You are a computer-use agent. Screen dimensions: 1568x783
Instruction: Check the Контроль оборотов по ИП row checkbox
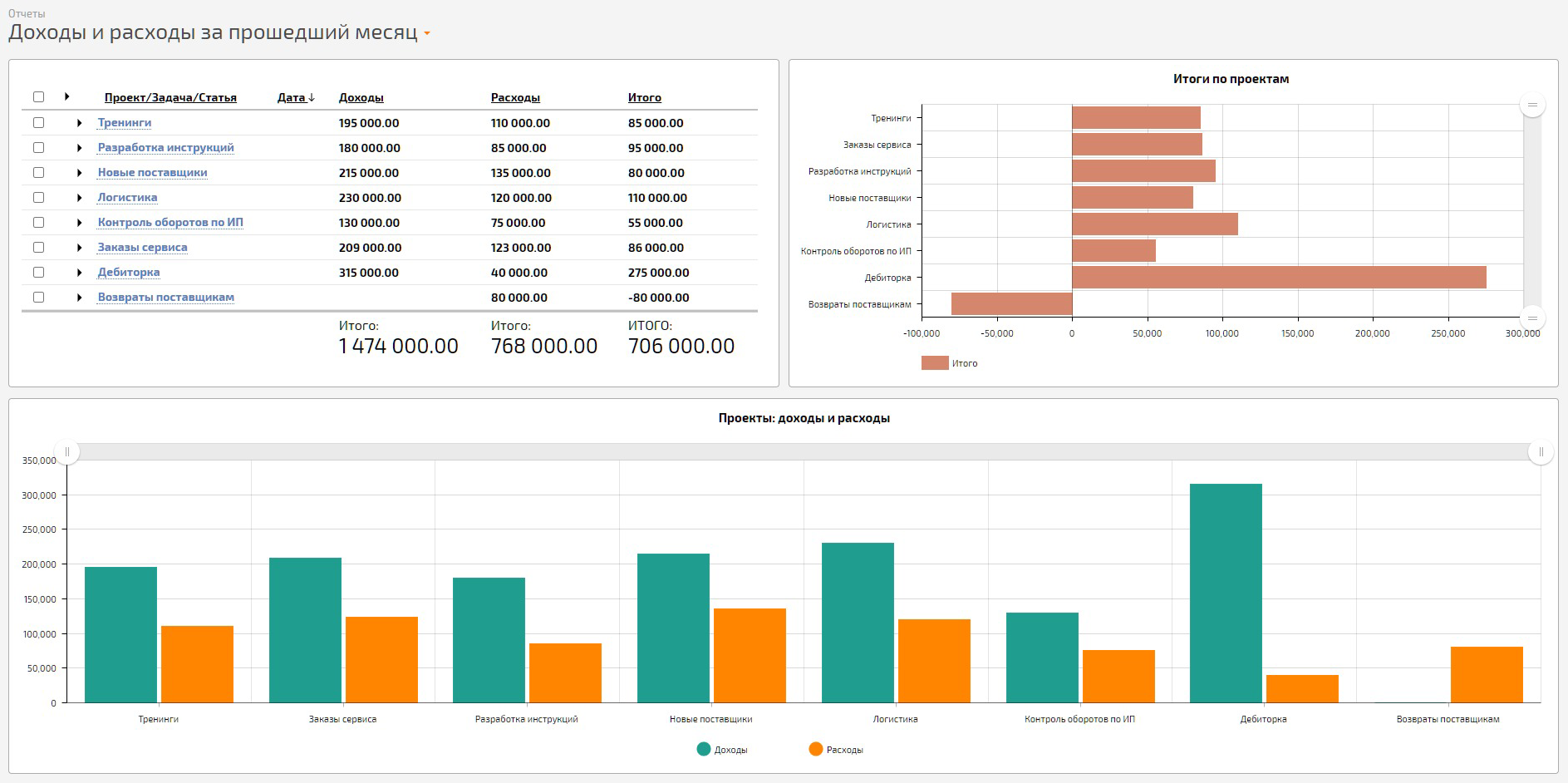38,222
